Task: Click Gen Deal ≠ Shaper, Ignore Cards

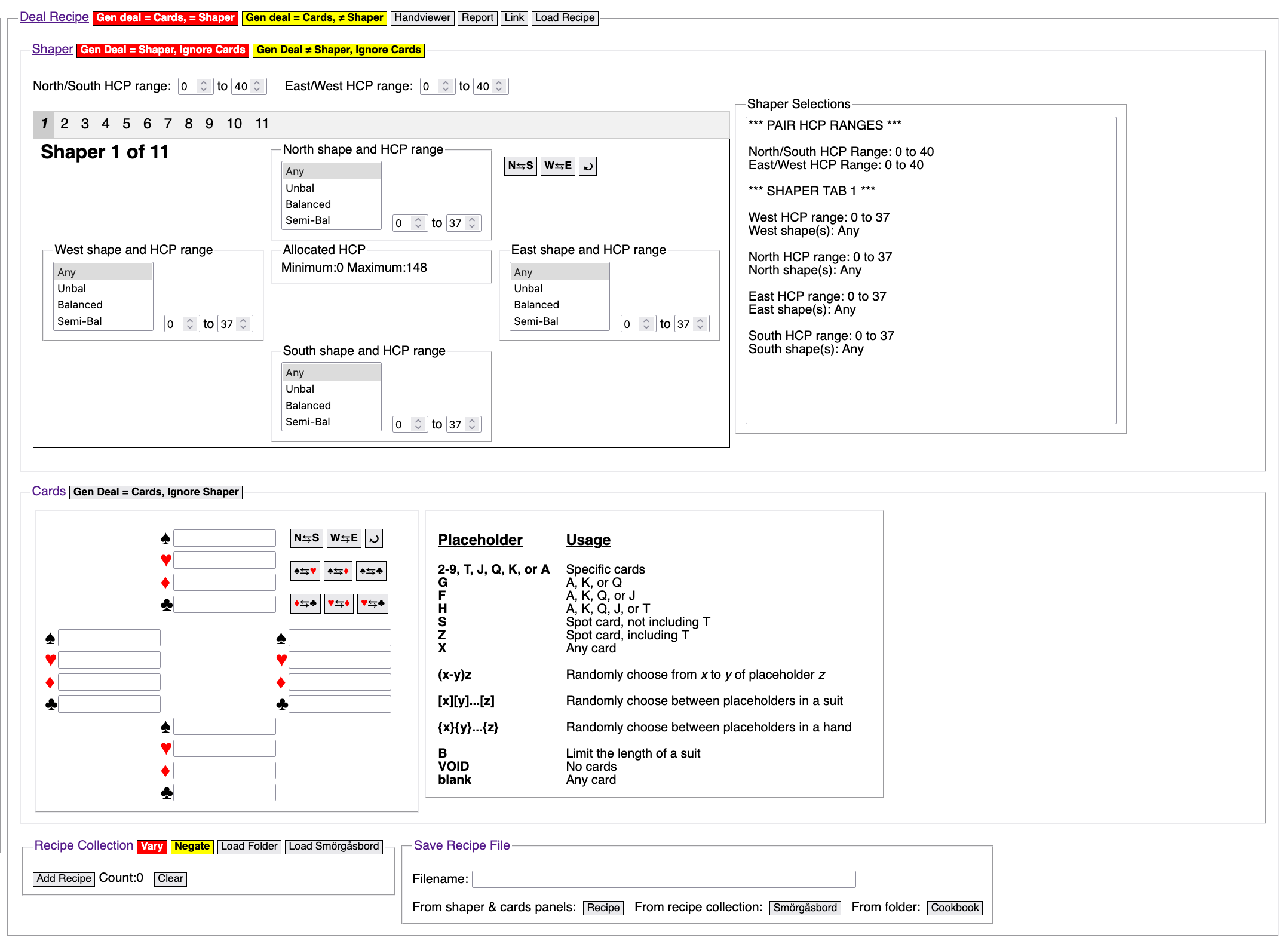Action: [339, 50]
